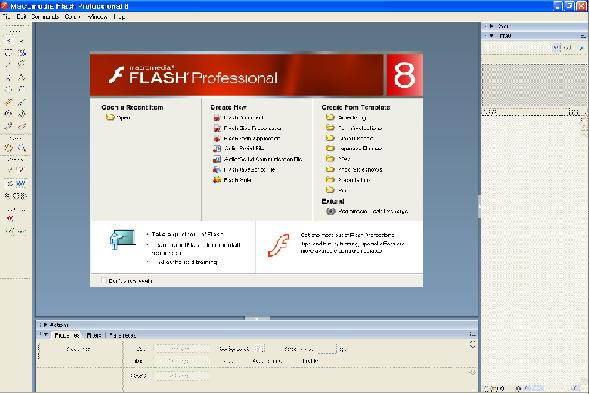
Task: Open the ActionScript Communication File link
Action: pyautogui.click(x=263, y=159)
